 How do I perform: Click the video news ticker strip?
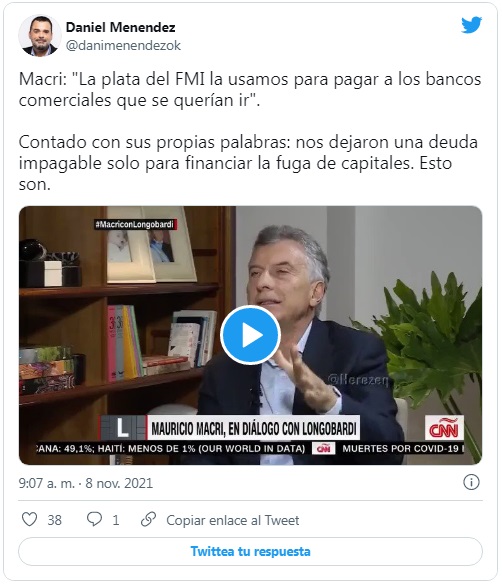click(x=250, y=448)
